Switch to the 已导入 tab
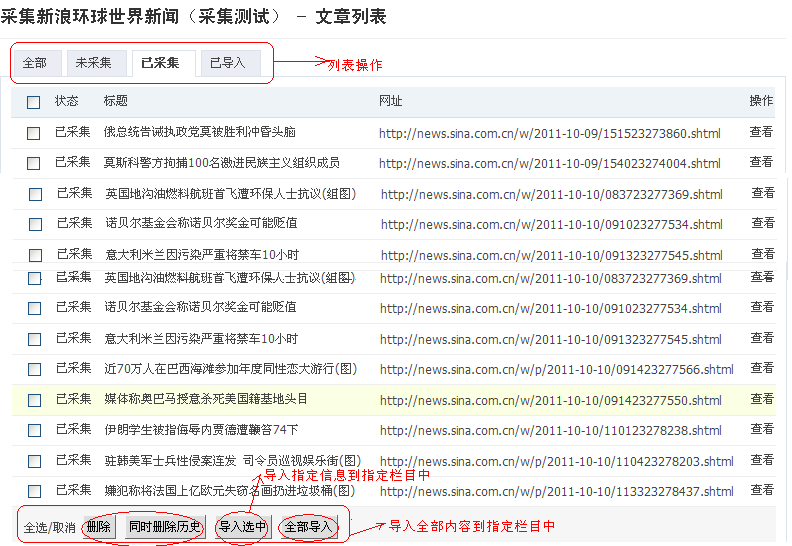Viewport: 792px width, 546px height. (x=228, y=63)
